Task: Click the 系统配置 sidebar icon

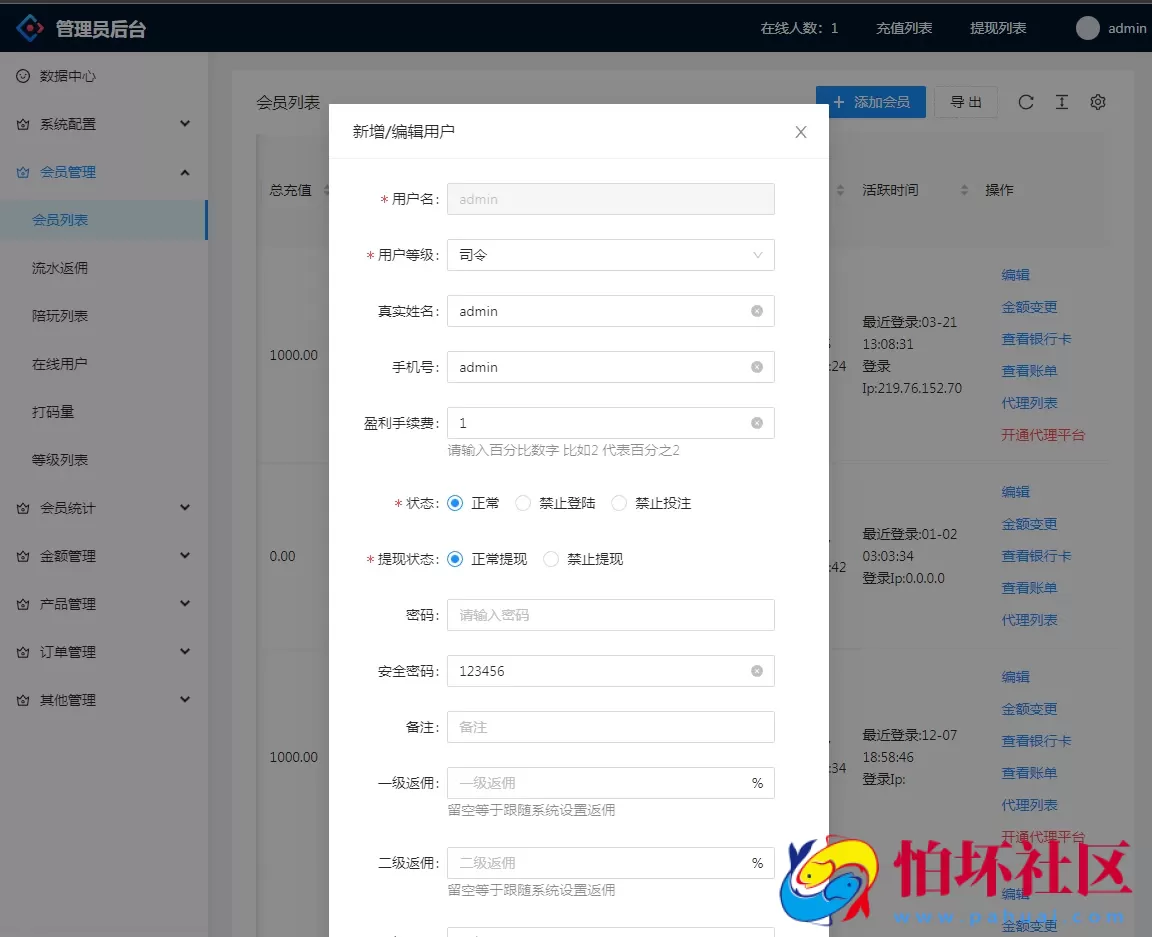Action: coord(22,124)
